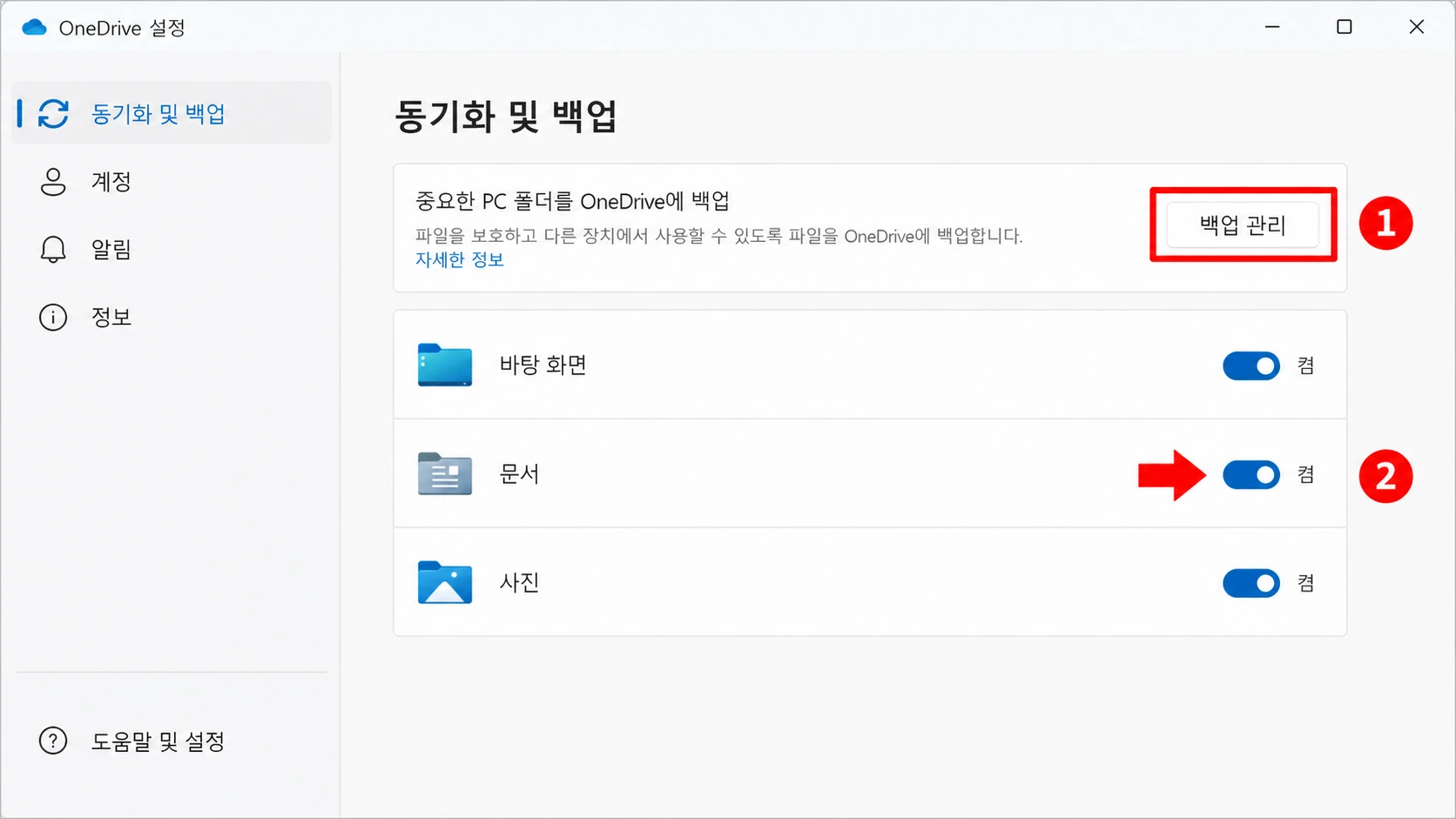Maximize the OneDrive 설정 window
Image resolution: width=1456 pixels, height=819 pixels.
click(1345, 27)
